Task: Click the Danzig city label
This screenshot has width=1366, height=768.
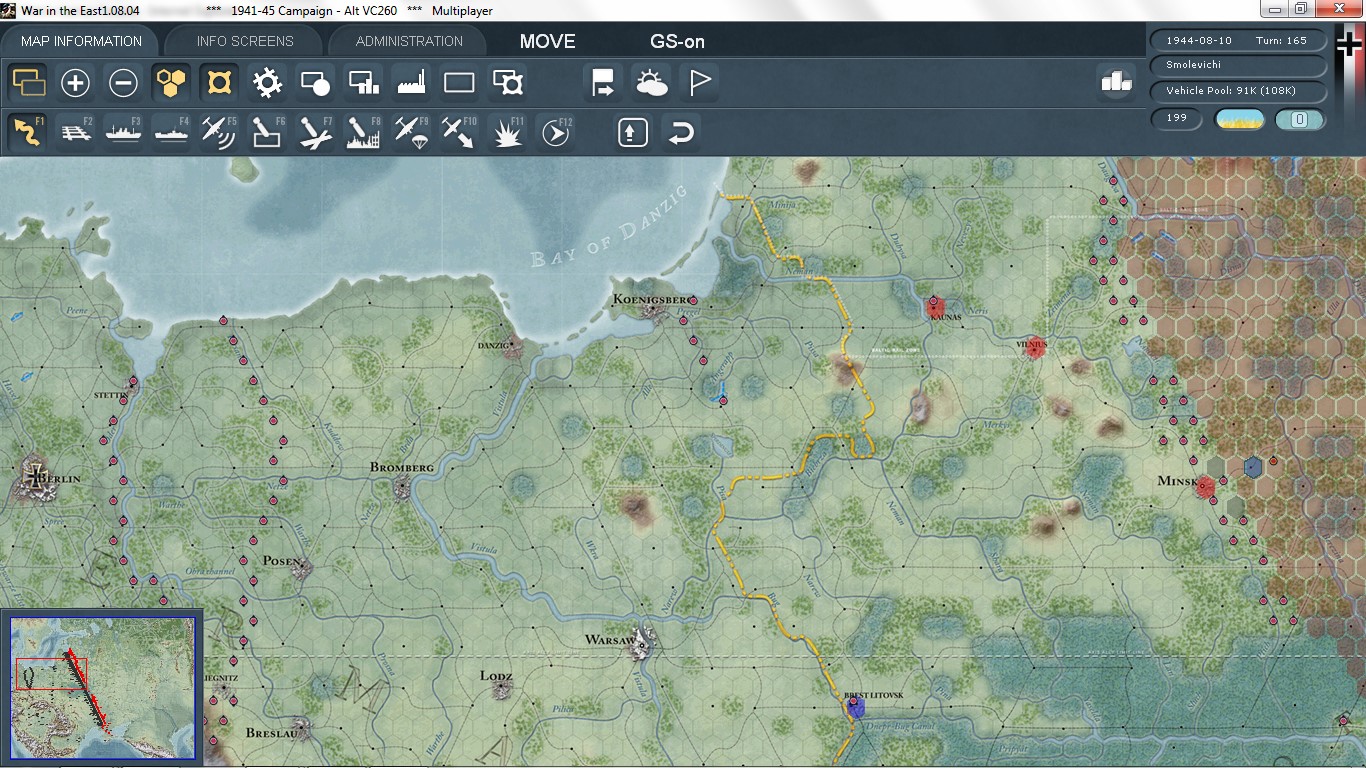Action: click(x=493, y=346)
